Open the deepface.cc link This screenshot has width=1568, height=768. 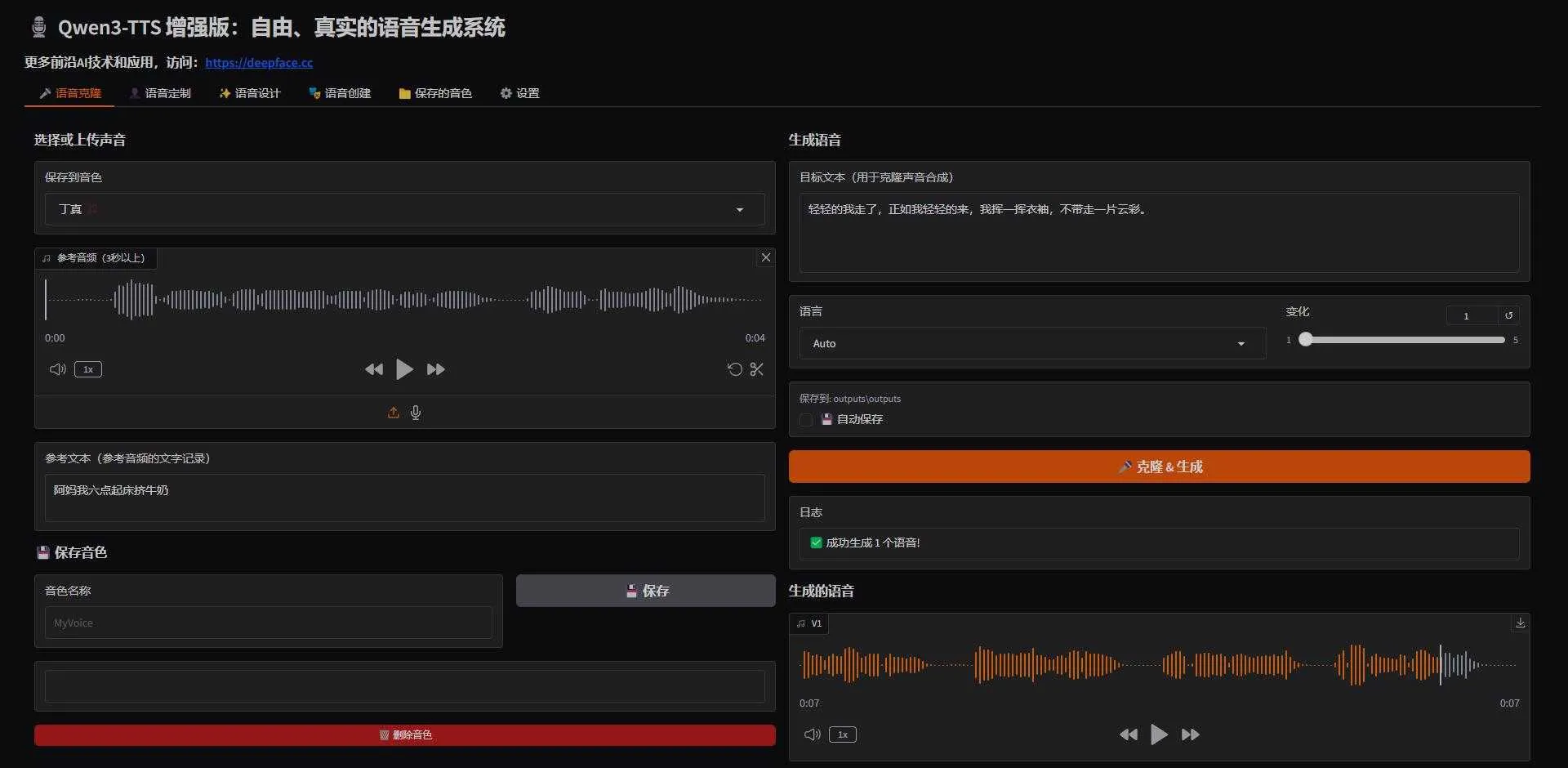(260, 62)
